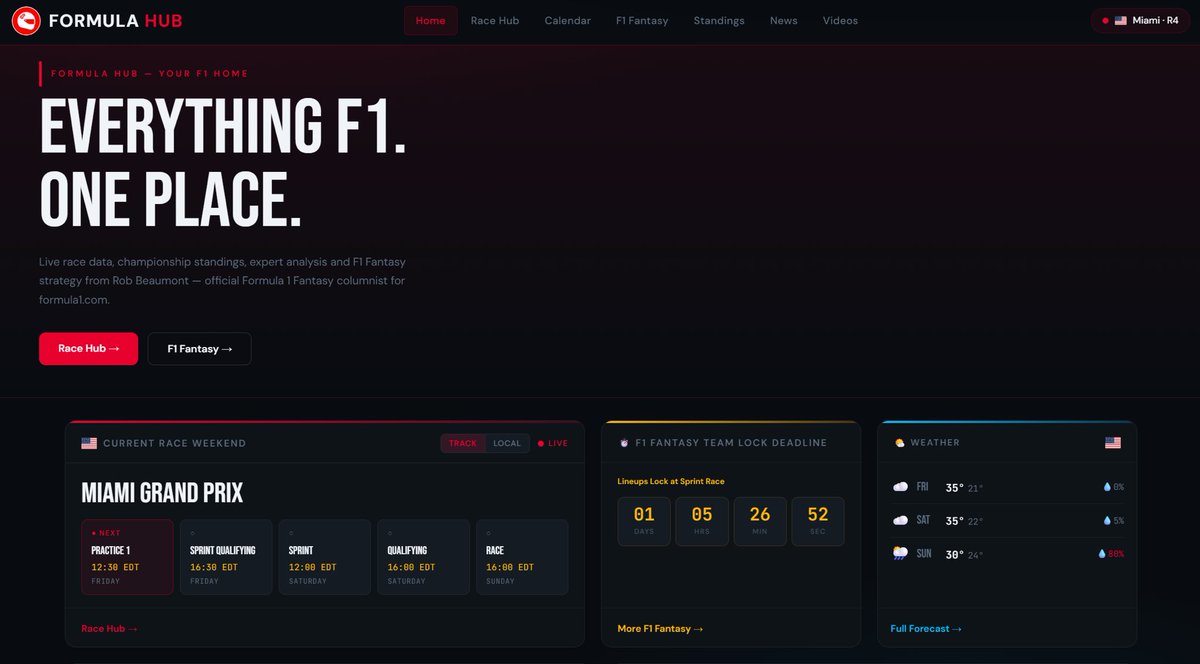Select the Race session card
The image size is (1200, 664).
(522, 557)
